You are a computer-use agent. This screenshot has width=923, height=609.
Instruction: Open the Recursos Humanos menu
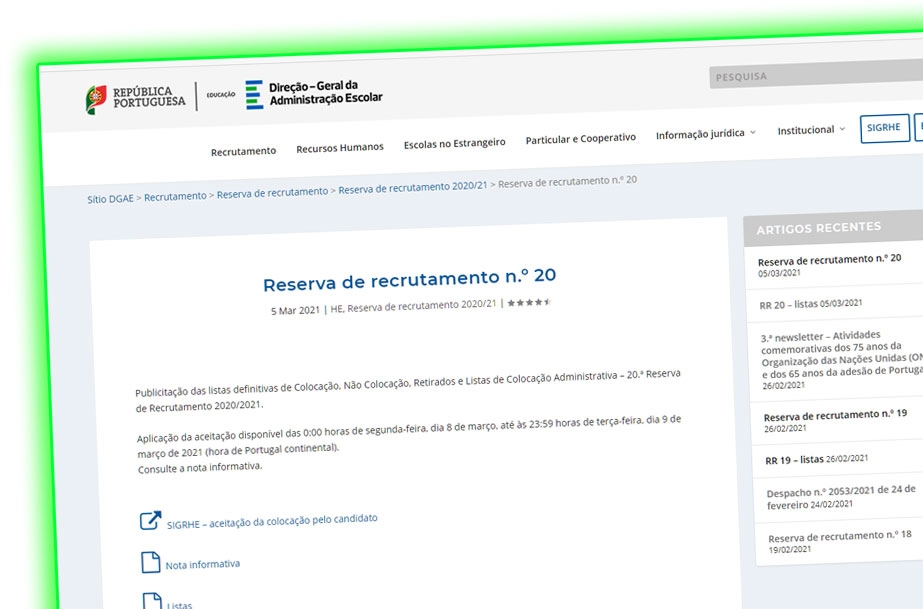point(340,147)
